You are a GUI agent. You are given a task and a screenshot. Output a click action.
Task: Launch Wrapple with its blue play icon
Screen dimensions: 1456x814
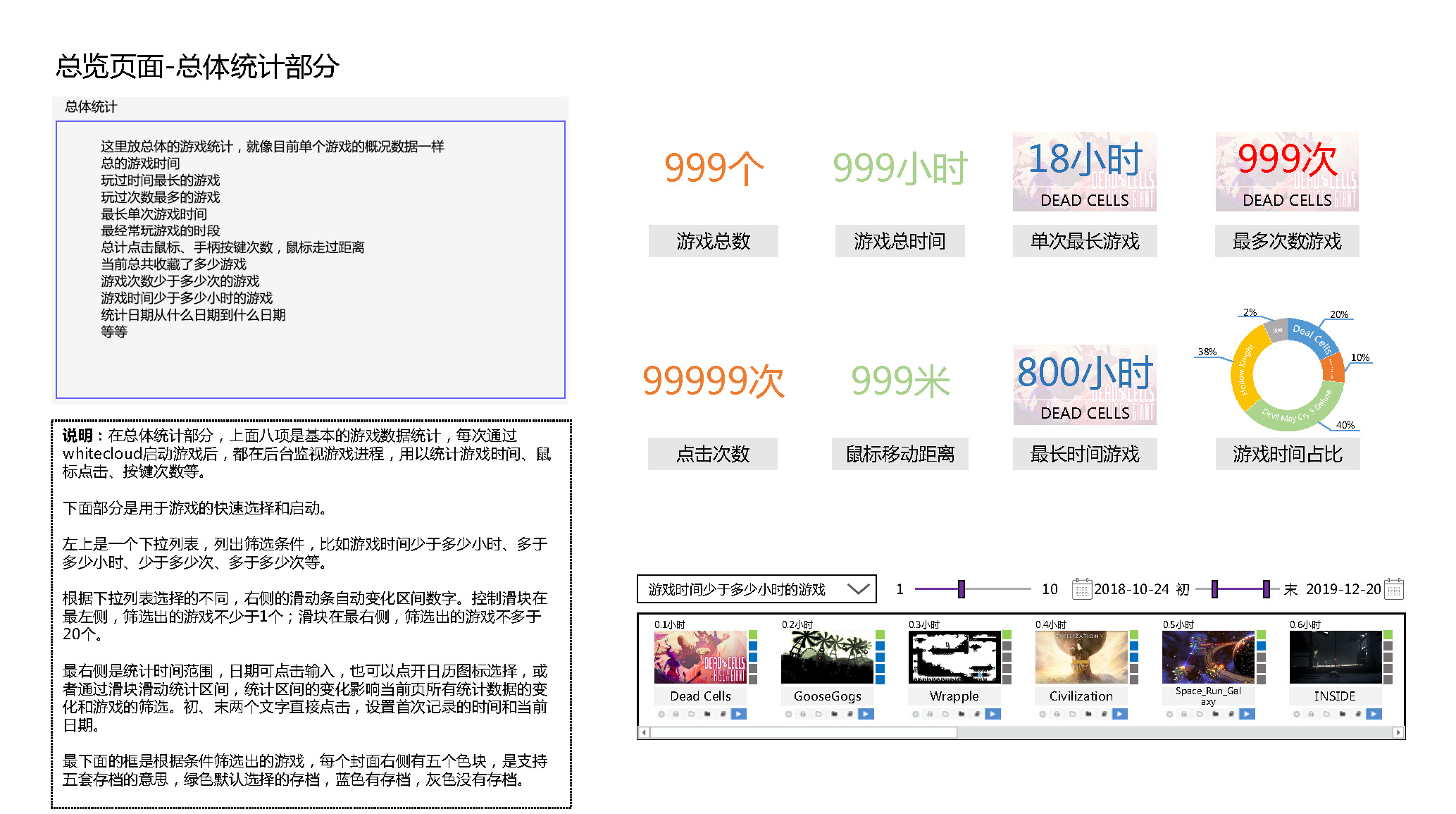pyautogui.click(x=993, y=714)
